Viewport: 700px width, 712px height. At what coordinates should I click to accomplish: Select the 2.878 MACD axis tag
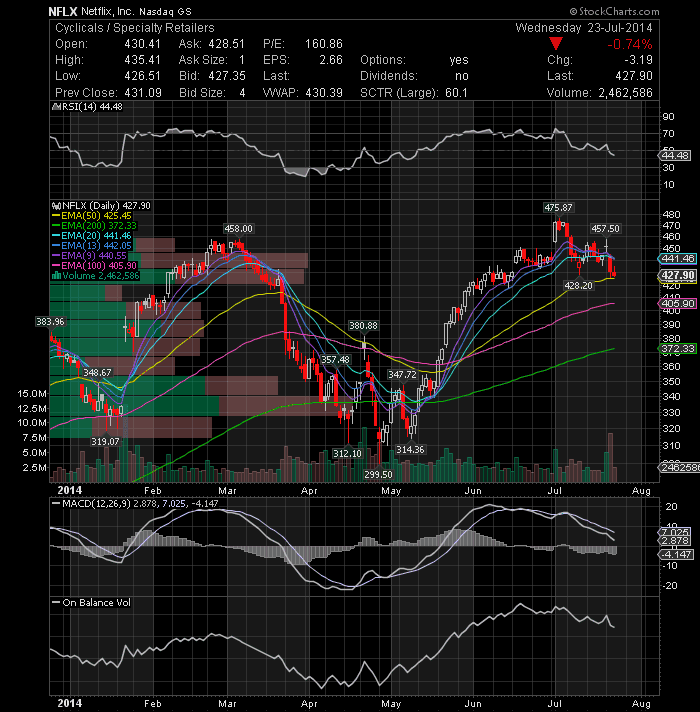(x=675, y=541)
